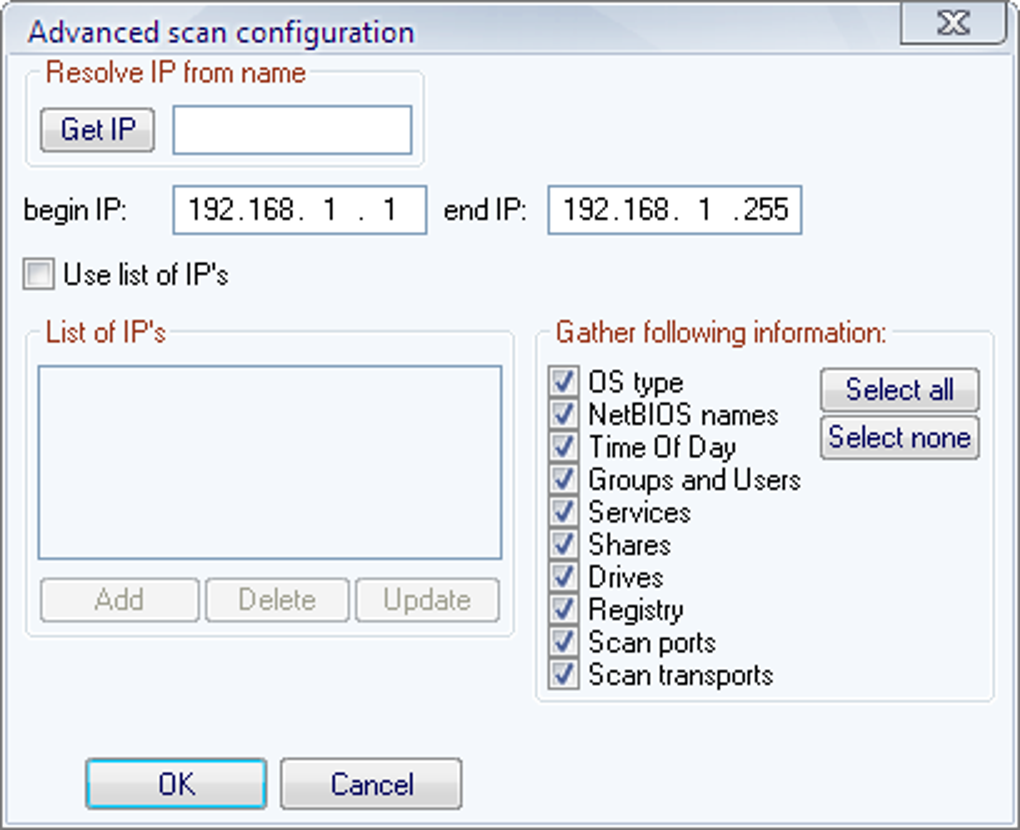Enable the Use list of IP's checkbox

click(x=39, y=275)
